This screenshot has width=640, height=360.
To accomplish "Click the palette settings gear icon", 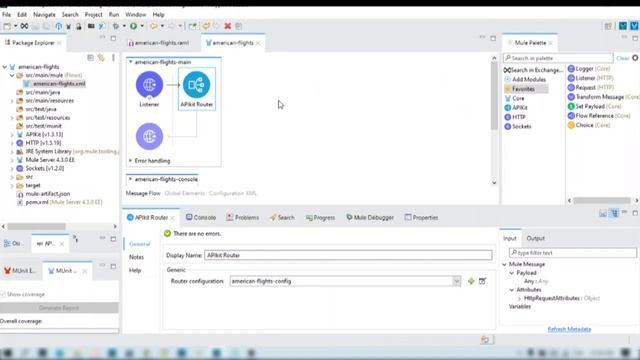I will coord(636,58).
